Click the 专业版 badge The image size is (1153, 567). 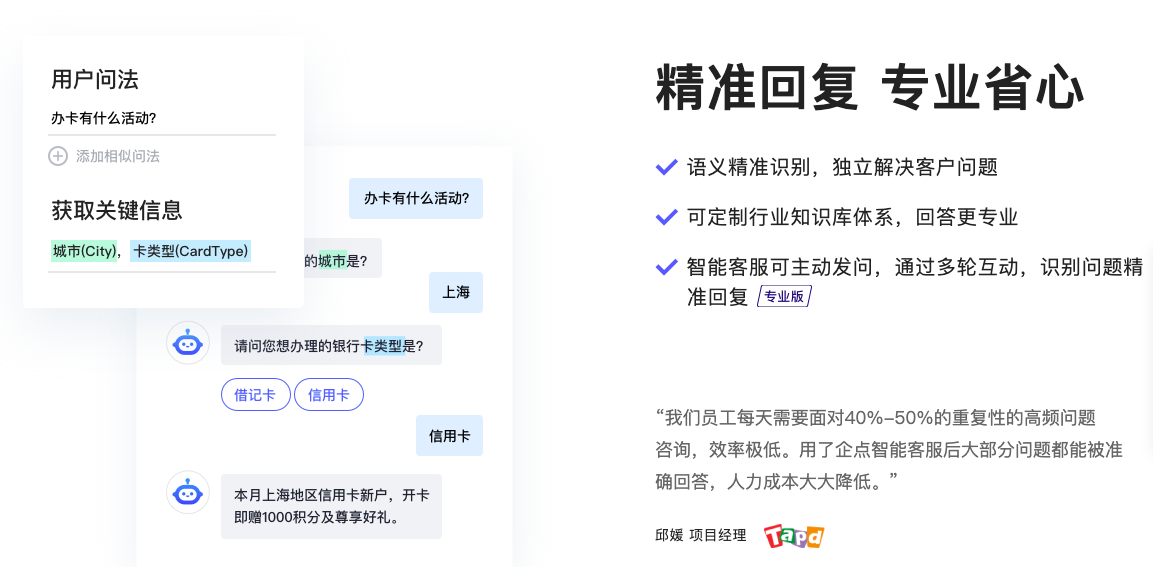pyautogui.click(x=784, y=296)
